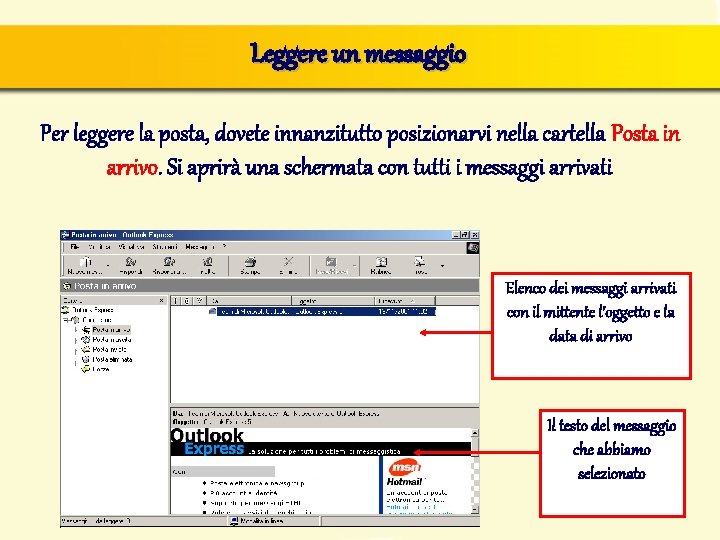Click the Outlook Express logo at menu bar end
The image size is (720, 540).
point(473,248)
